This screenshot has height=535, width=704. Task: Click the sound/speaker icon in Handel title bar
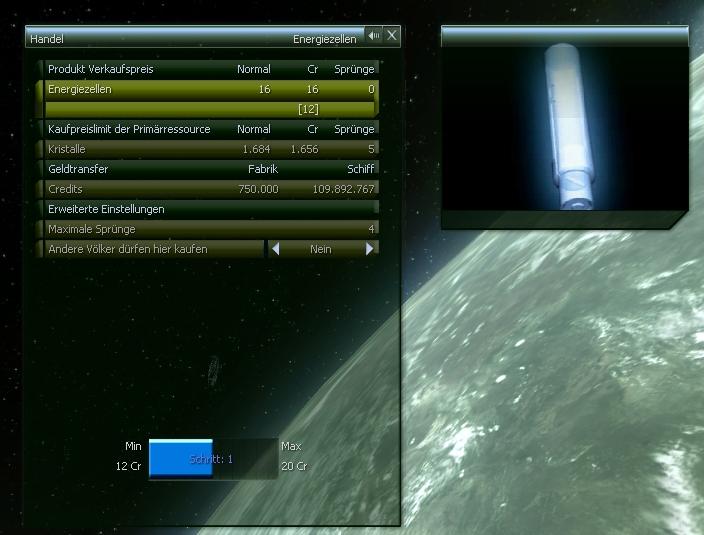click(374, 36)
